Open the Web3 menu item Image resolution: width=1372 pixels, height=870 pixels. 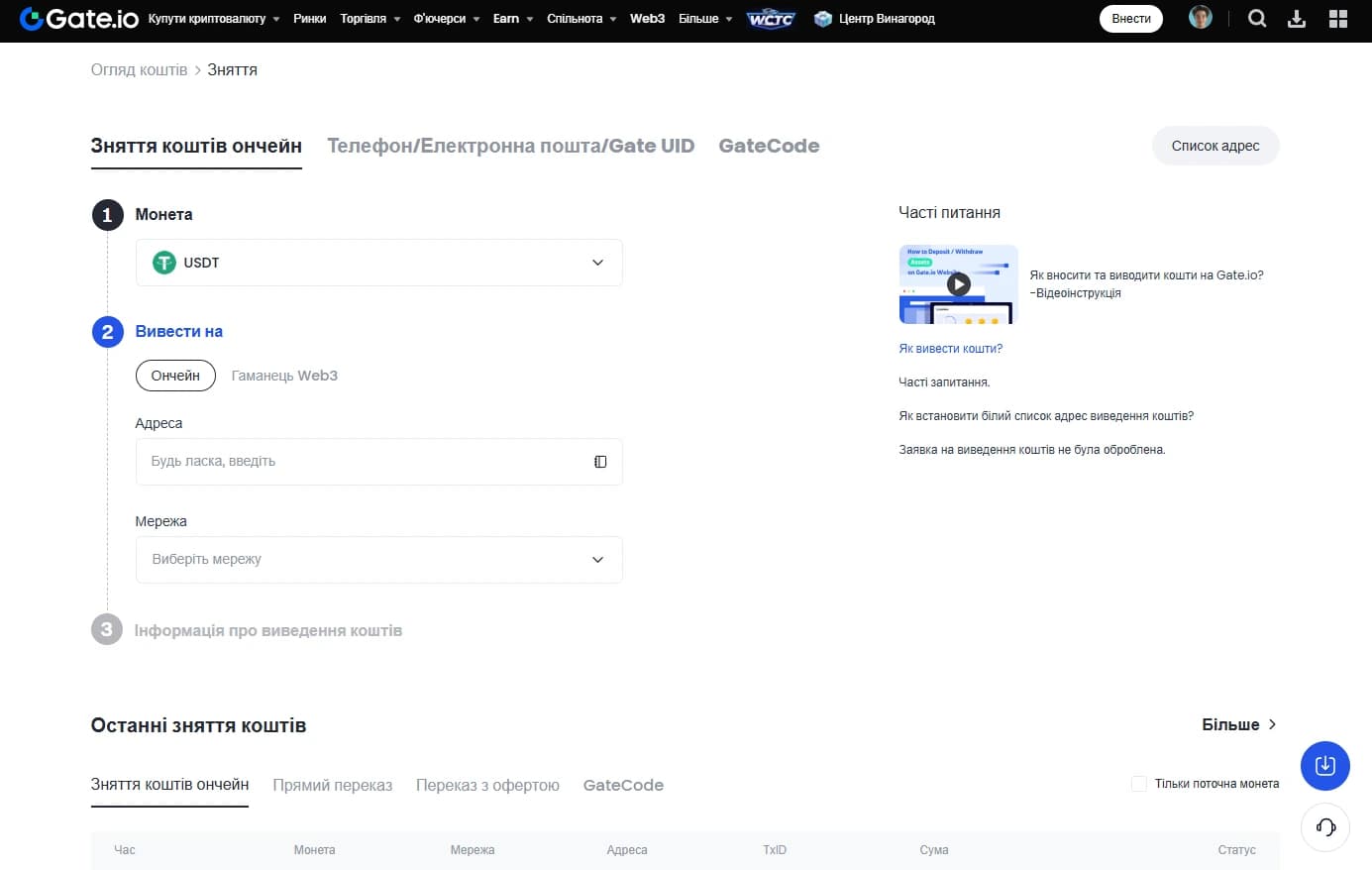click(x=647, y=19)
